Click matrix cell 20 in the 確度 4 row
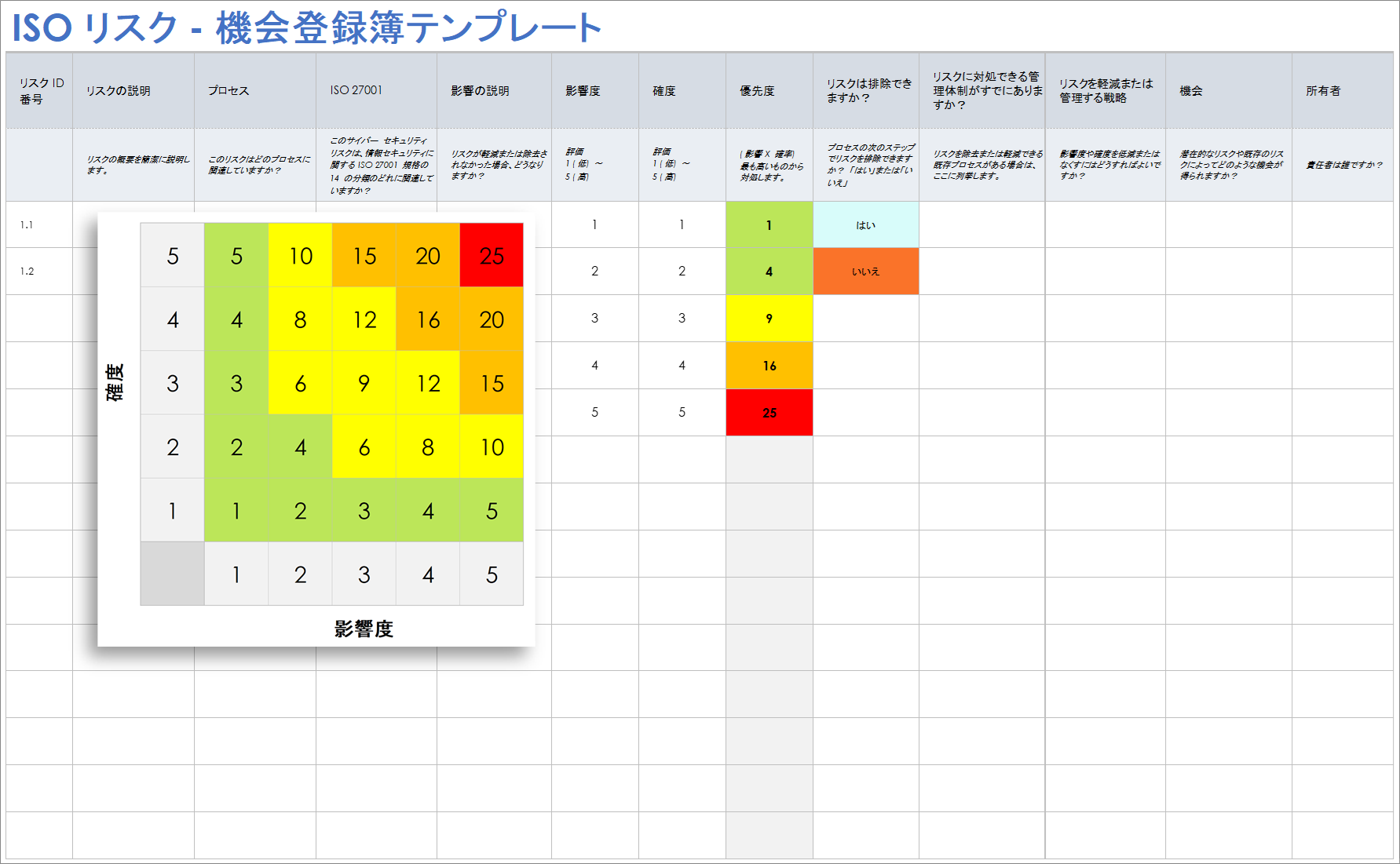1400x864 pixels. point(492,319)
